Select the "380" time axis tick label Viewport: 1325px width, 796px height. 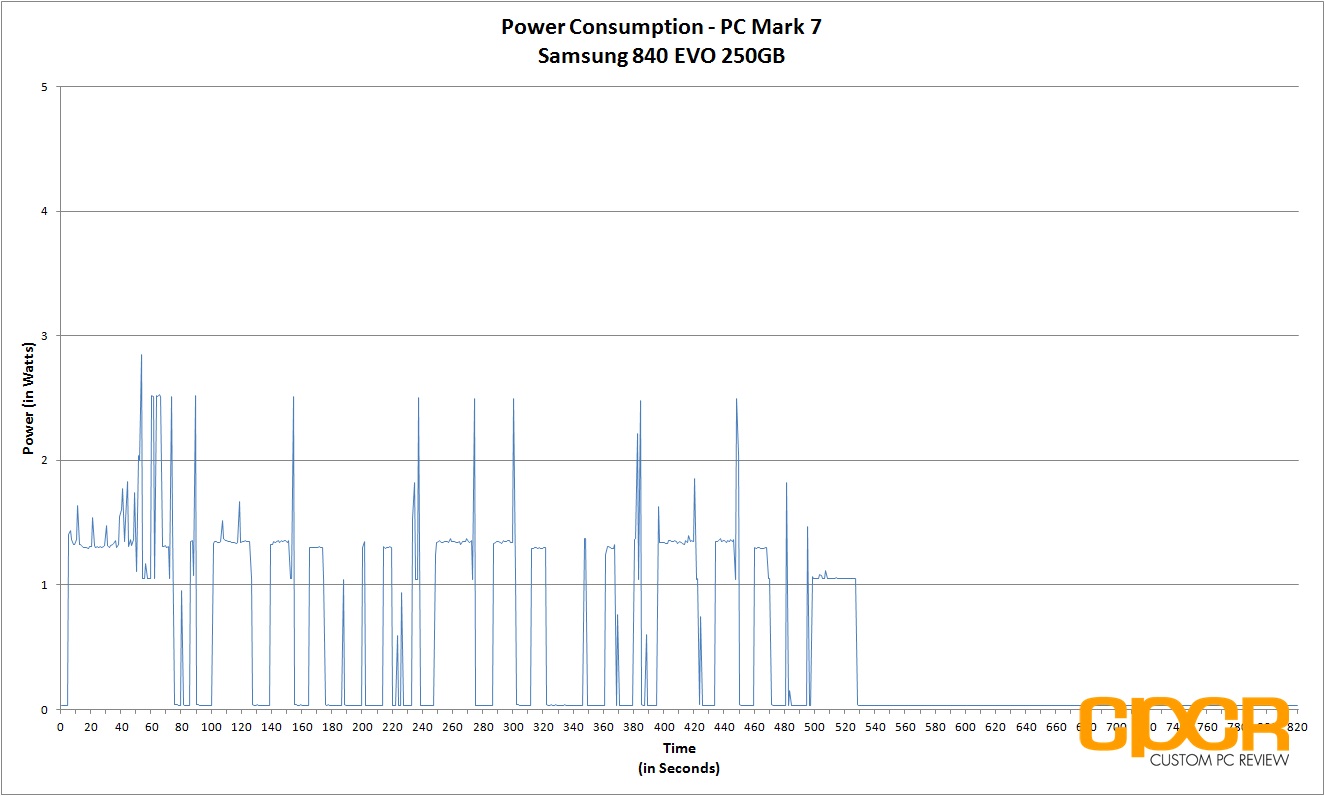[x=634, y=727]
